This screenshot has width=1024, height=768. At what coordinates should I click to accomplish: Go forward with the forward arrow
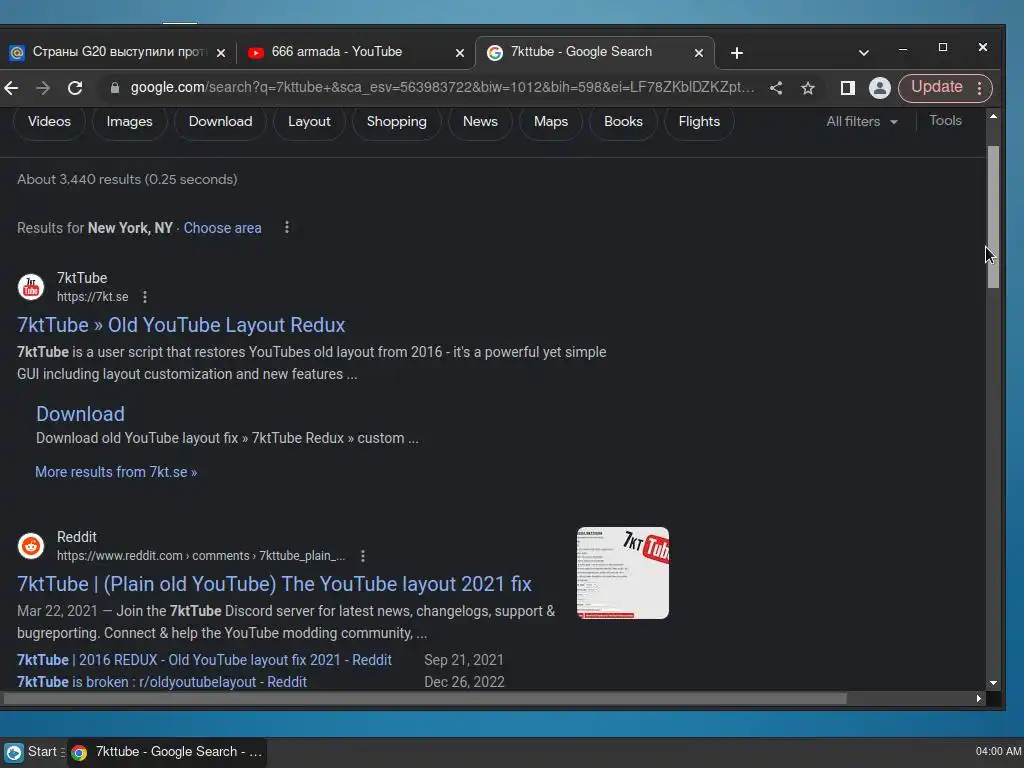click(x=43, y=88)
